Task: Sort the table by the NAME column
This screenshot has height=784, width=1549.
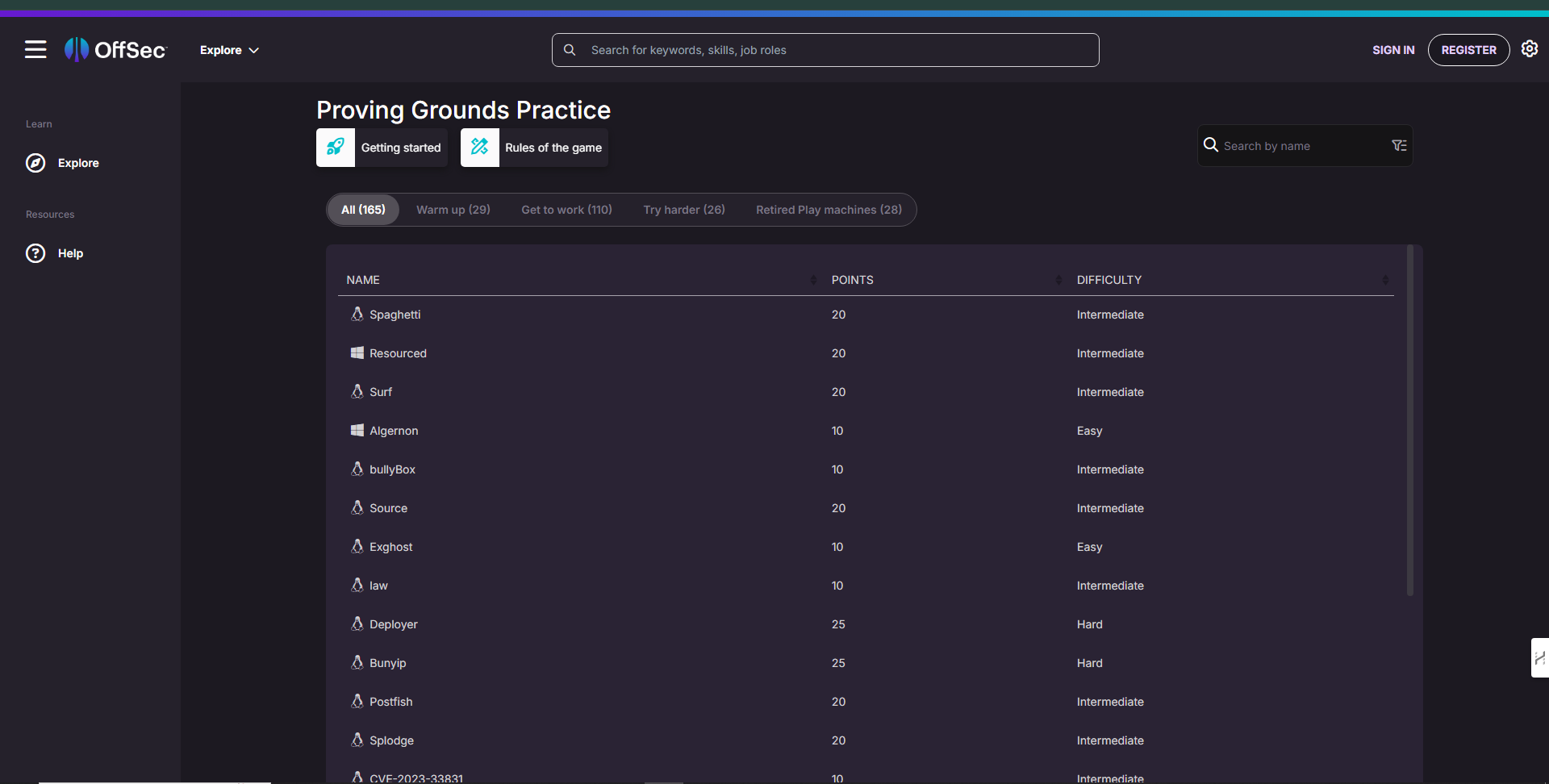Action: 812,280
